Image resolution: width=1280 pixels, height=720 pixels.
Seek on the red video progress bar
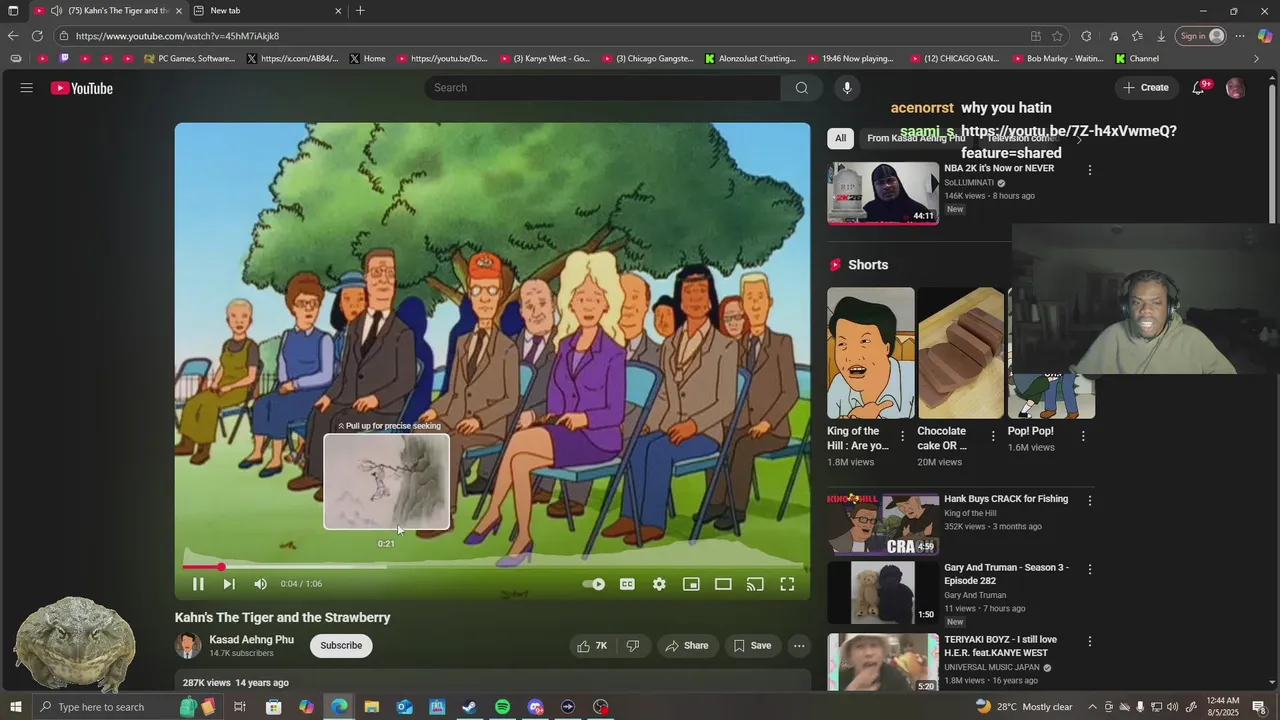click(493, 567)
